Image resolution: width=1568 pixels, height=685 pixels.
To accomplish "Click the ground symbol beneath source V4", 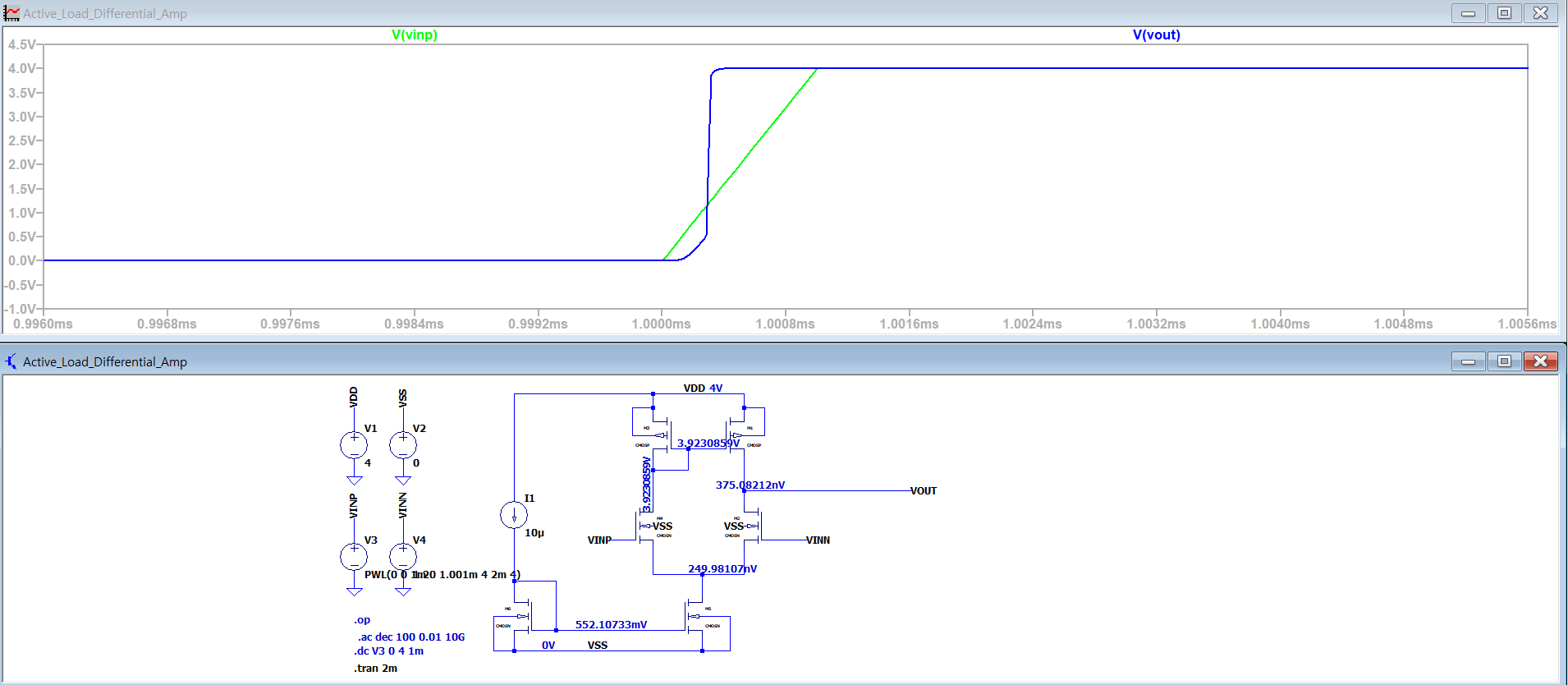I will pyautogui.click(x=402, y=592).
